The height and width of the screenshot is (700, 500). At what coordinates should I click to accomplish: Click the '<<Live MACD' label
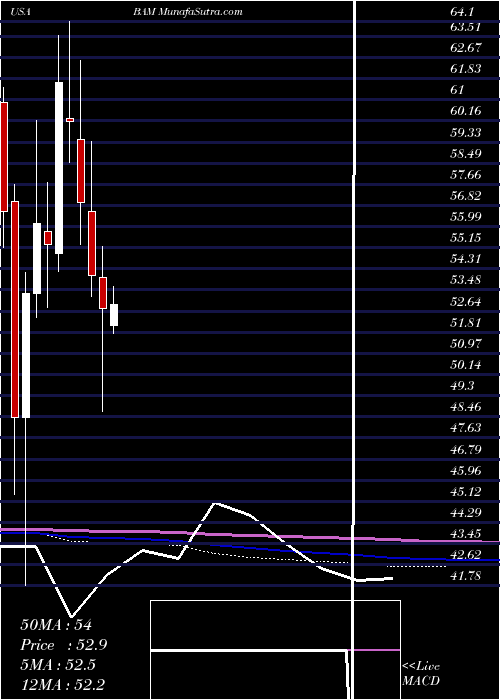tap(421, 674)
